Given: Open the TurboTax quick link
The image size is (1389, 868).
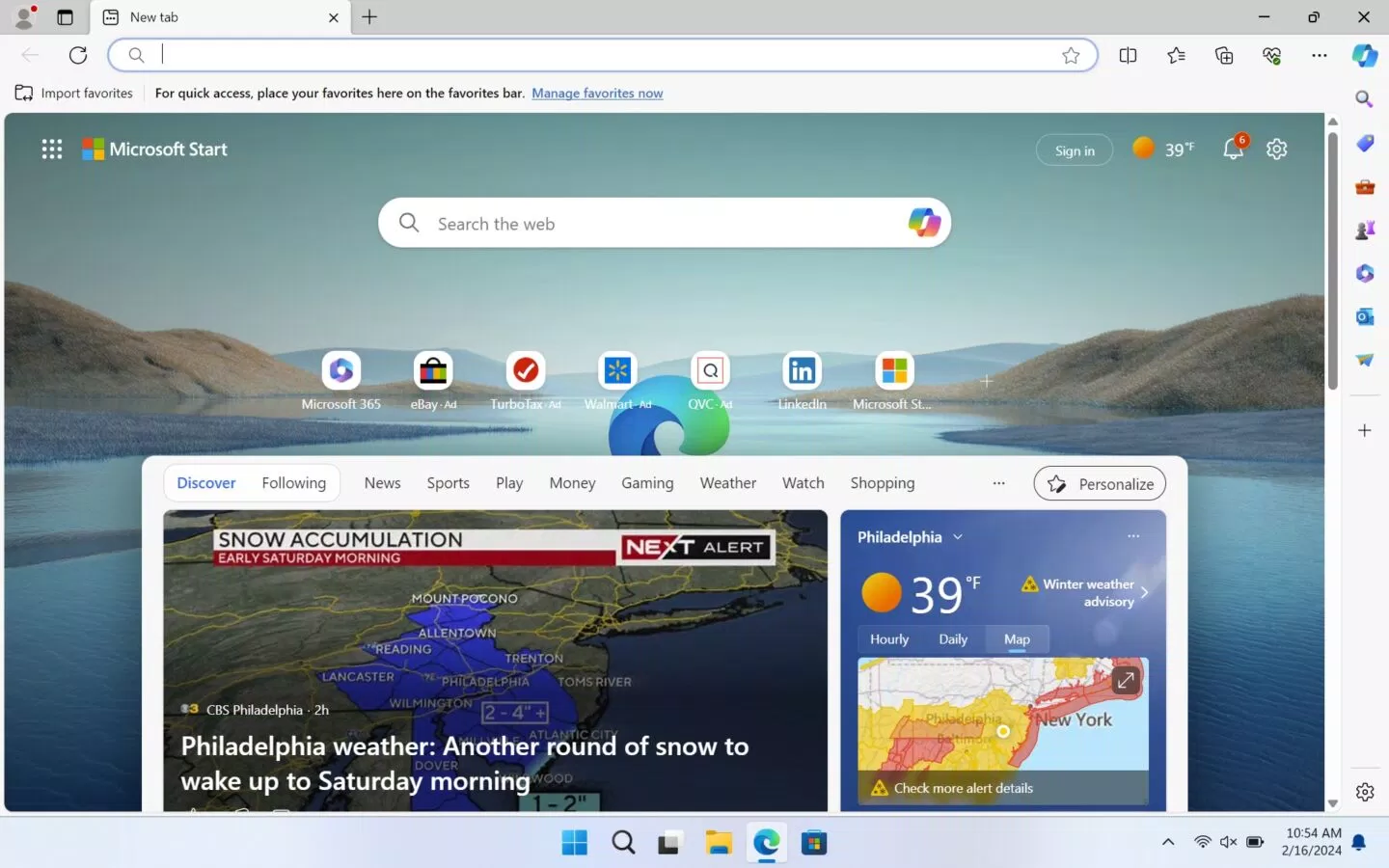Looking at the screenshot, I should click(x=526, y=382).
